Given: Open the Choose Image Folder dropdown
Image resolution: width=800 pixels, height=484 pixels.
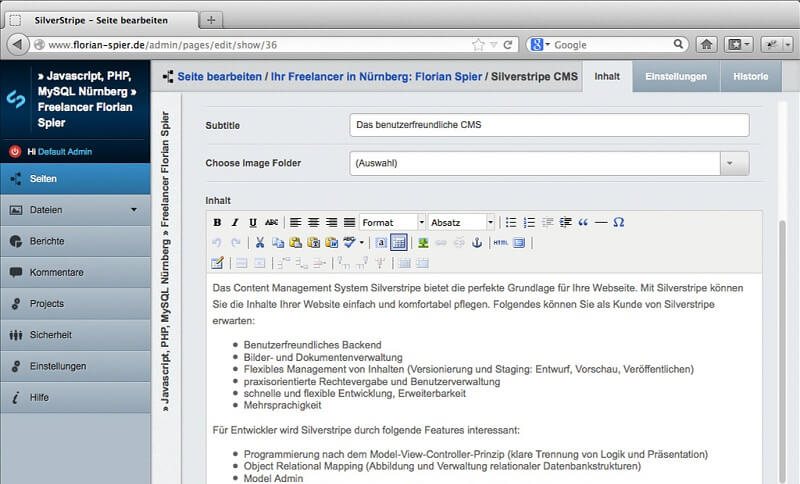Looking at the screenshot, I should [x=549, y=163].
